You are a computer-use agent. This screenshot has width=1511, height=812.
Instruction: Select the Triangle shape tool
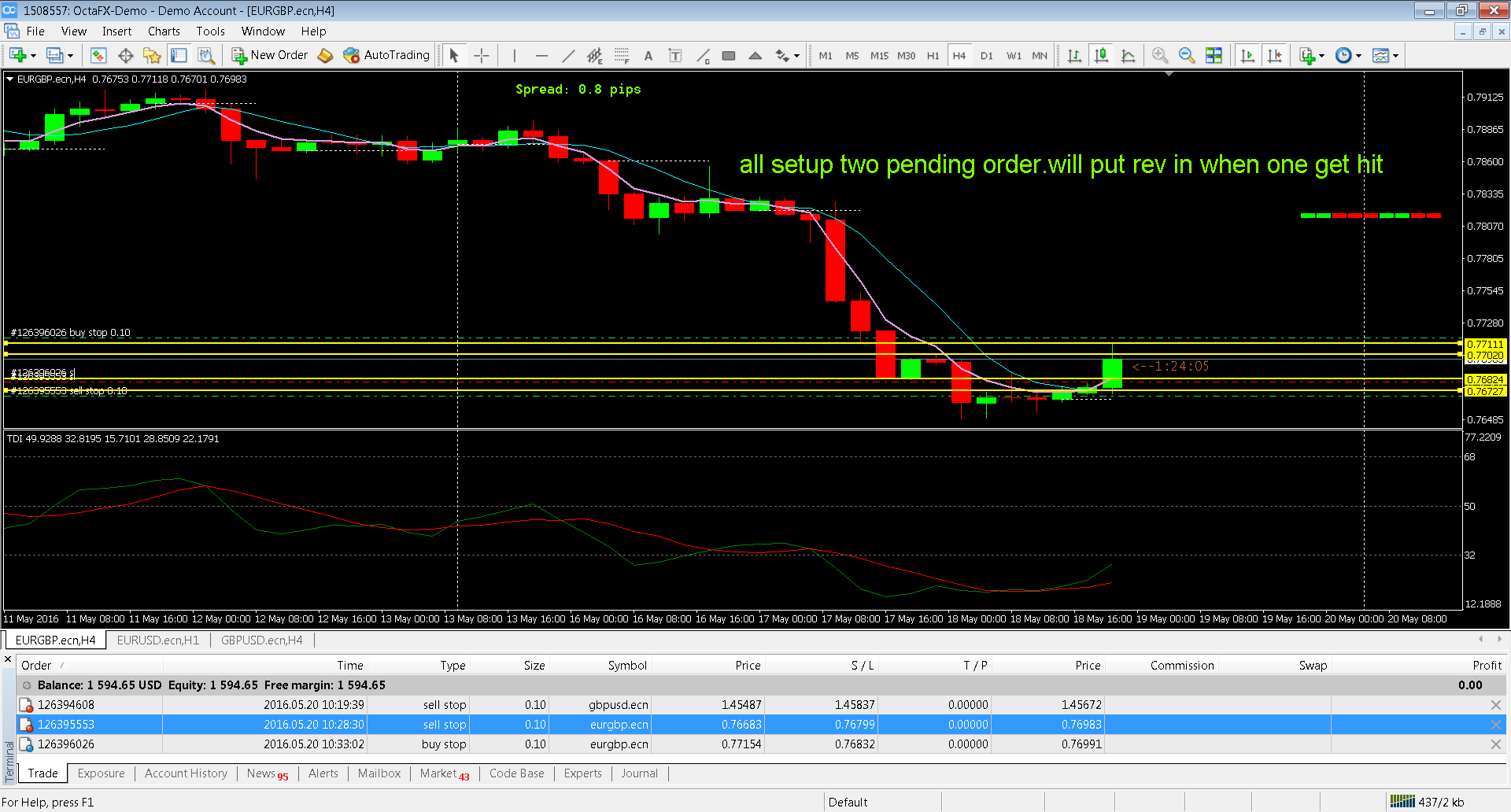pyautogui.click(x=755, y=55)
